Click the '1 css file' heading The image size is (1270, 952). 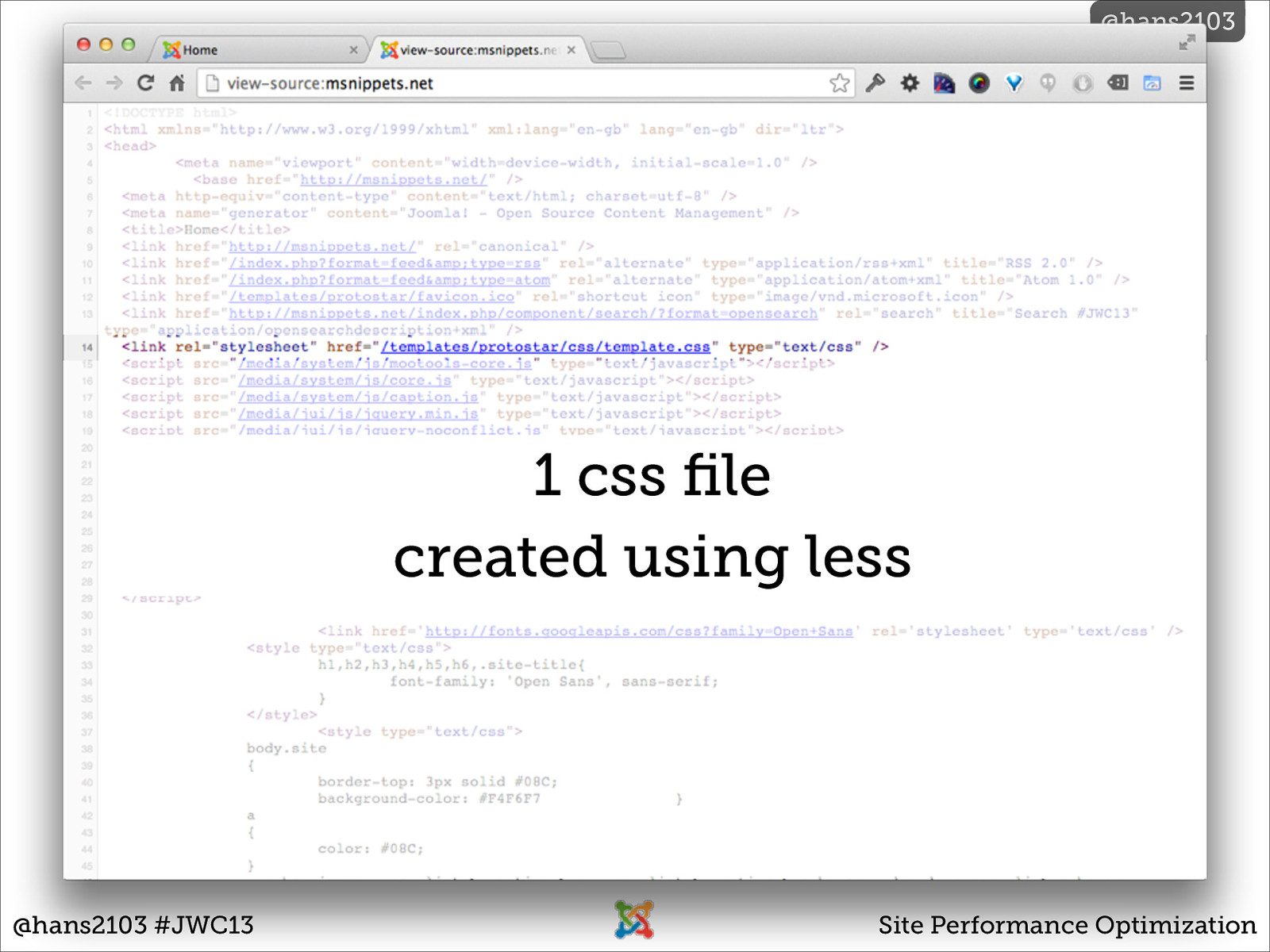click(x=652, y=476)
